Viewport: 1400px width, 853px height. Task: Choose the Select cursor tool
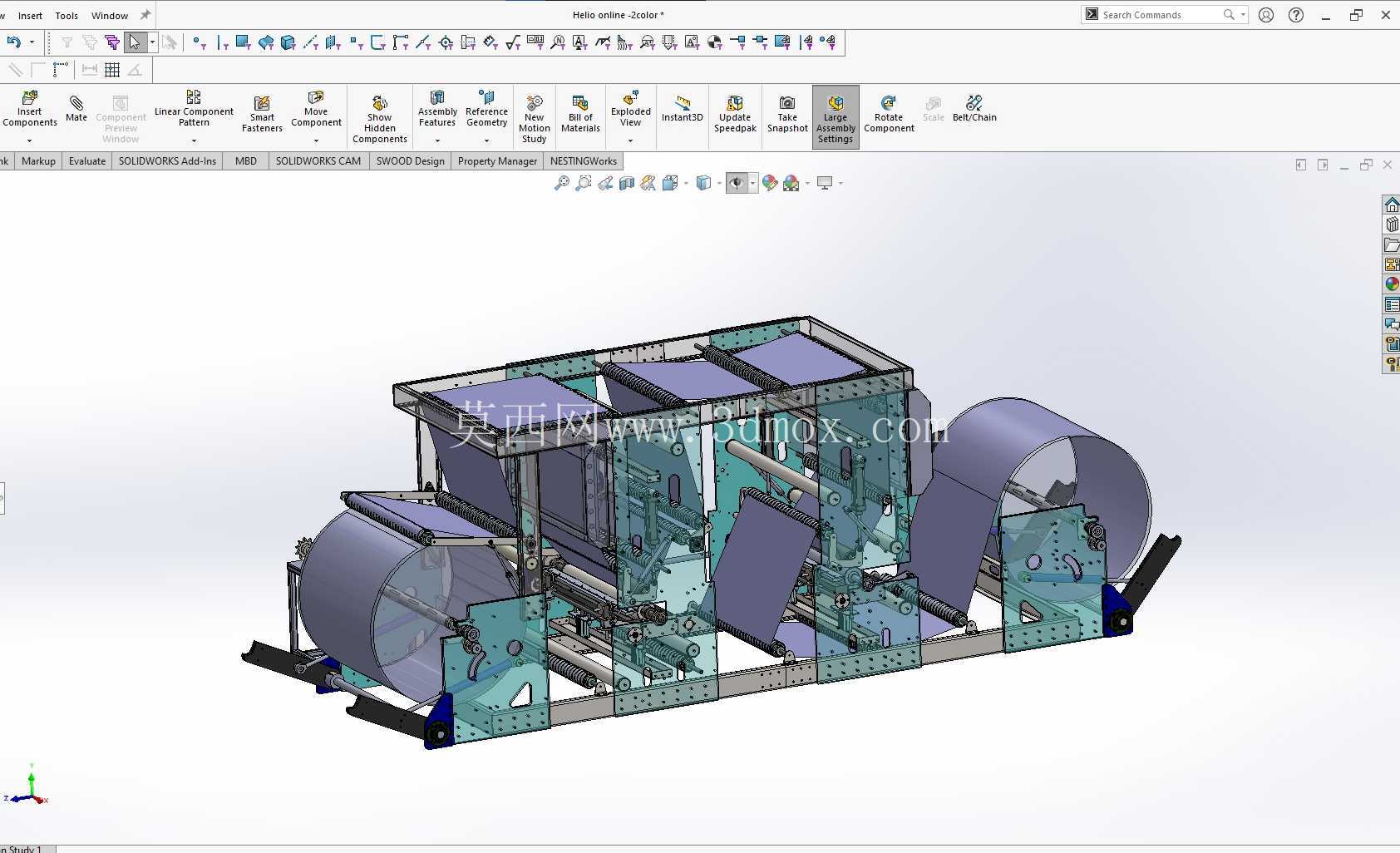tap(134, 42)
